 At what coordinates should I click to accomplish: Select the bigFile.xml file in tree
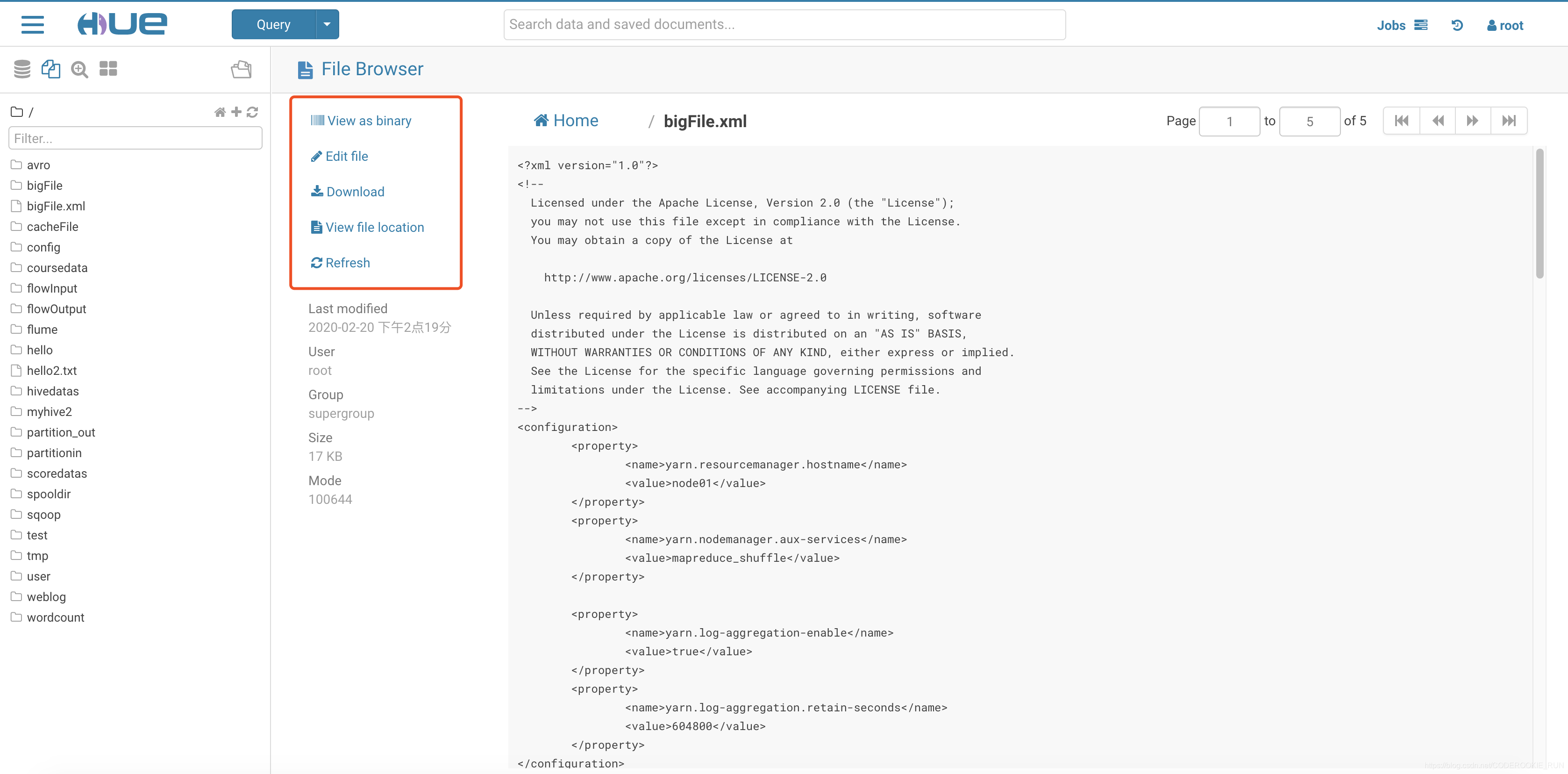[x=56, y=206]
